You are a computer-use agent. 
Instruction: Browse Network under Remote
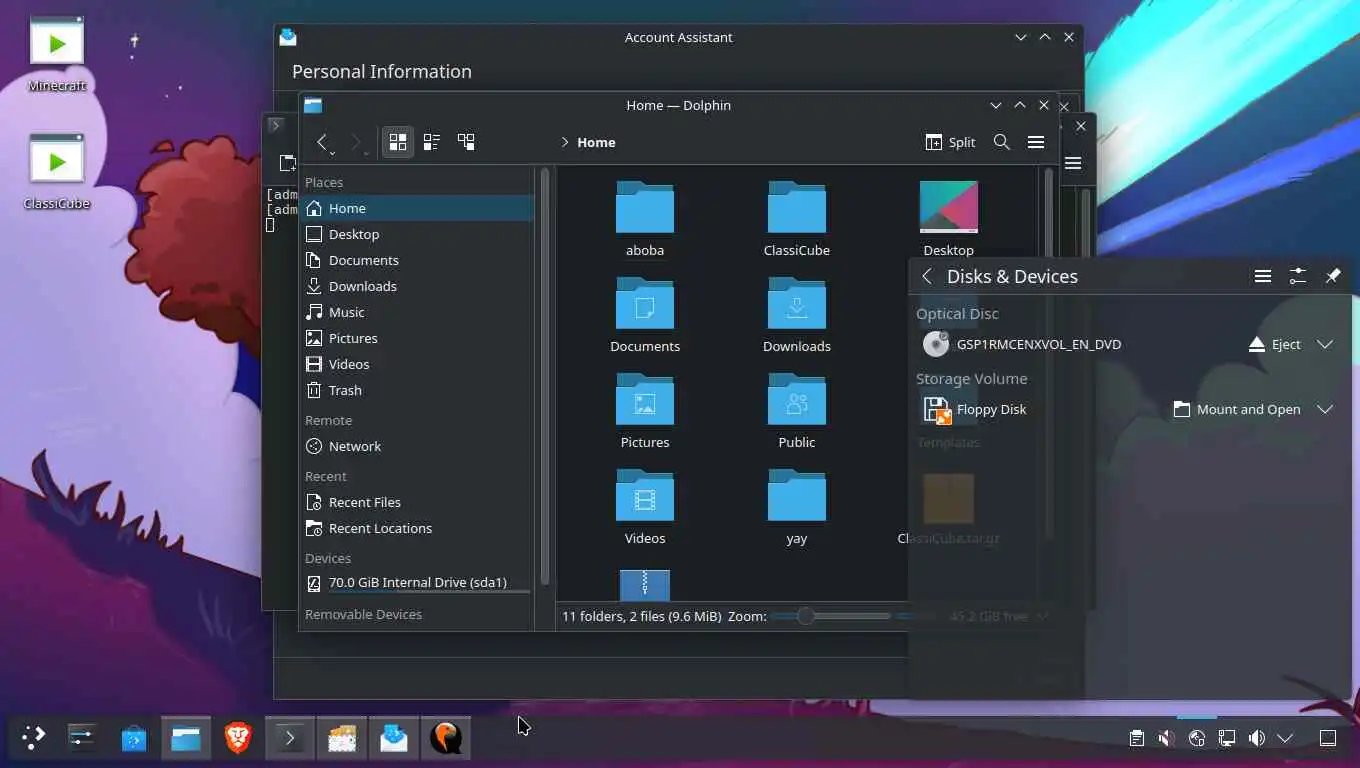pos(418,446)
